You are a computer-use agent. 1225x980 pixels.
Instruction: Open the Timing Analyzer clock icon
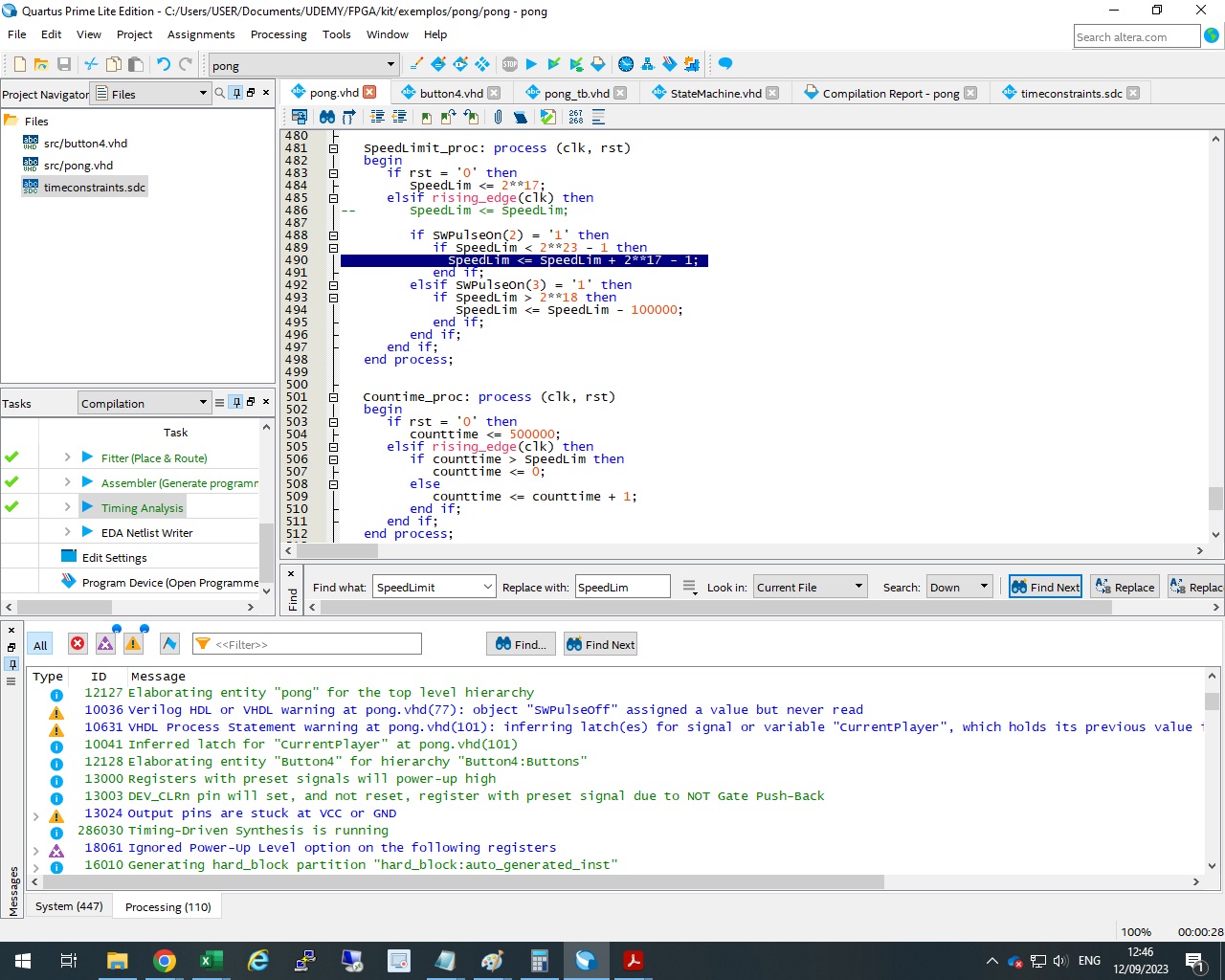pyautogui.click(x=626, y=64)
